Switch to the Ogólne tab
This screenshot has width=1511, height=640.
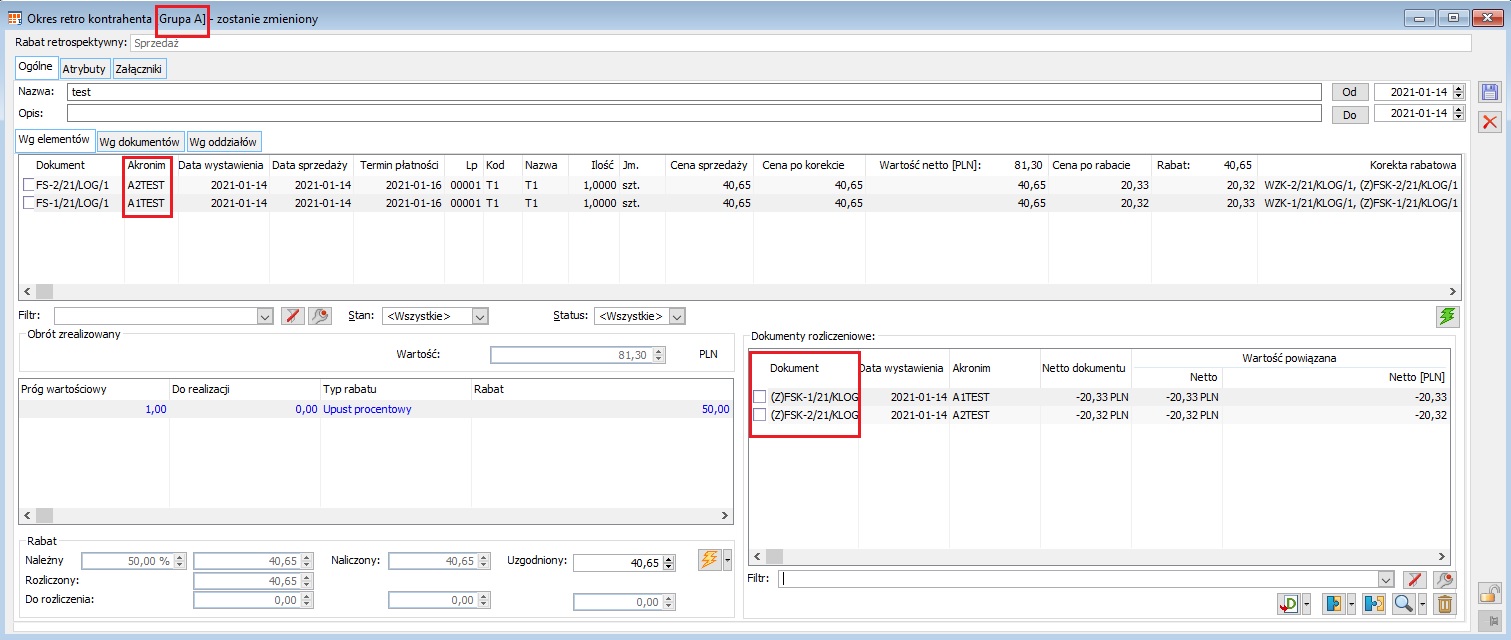click(x=35, y=68)
